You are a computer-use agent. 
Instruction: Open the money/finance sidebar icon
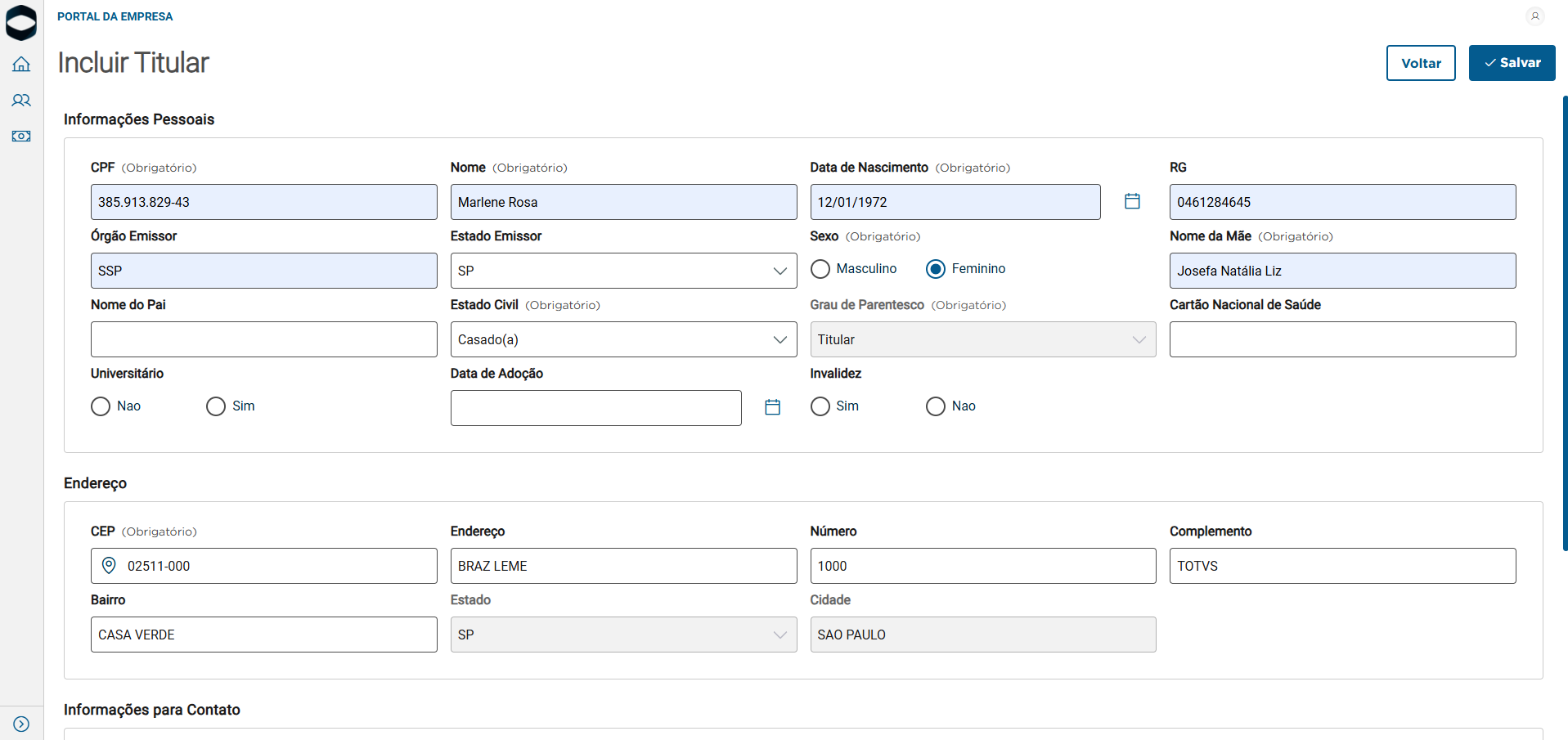pos(21,136)
